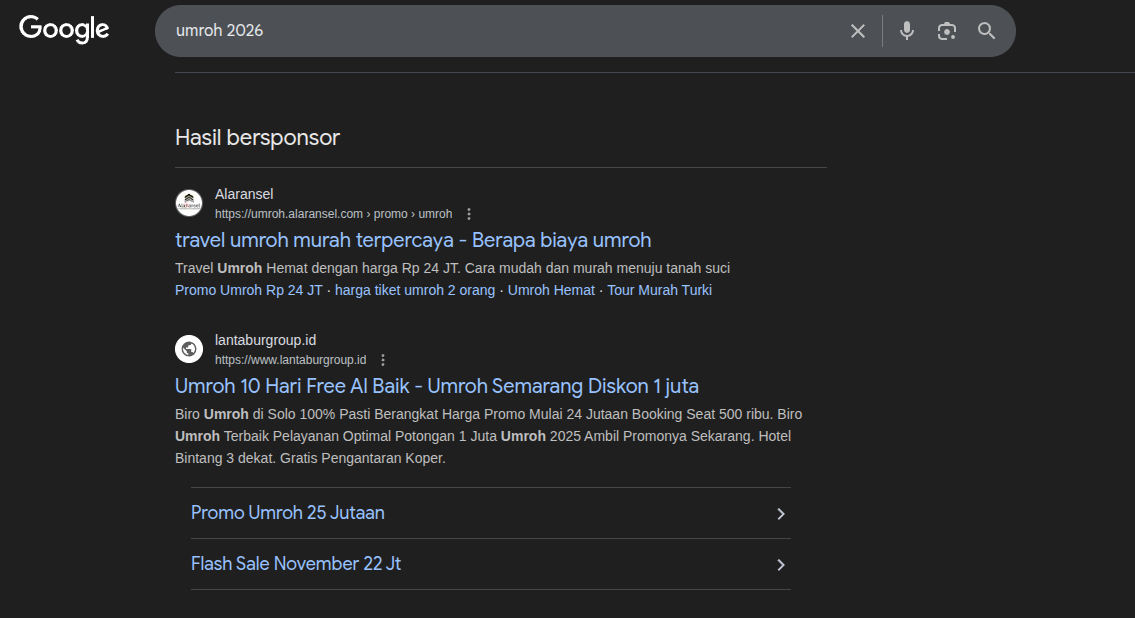Open Google Lens image search icon
The width and height of the screenshot is (1135, 618).
[946, 31]
